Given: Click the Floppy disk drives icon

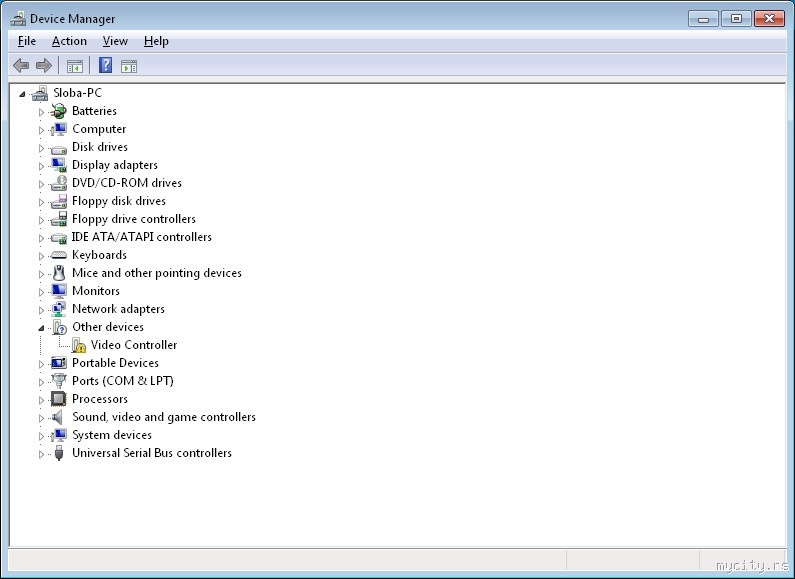Looking at the screenshot, I should pyautogui.click(x=59, y=201).
